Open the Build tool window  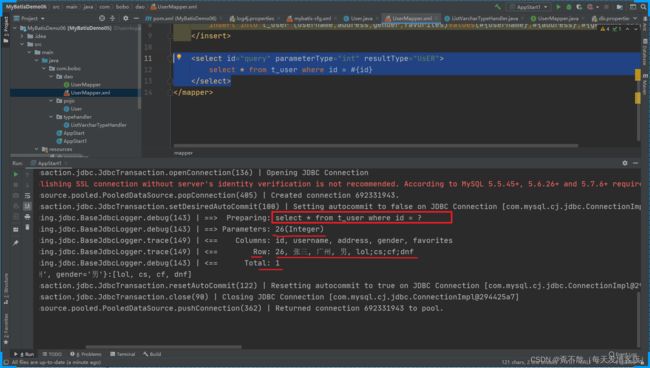(152, 354)
